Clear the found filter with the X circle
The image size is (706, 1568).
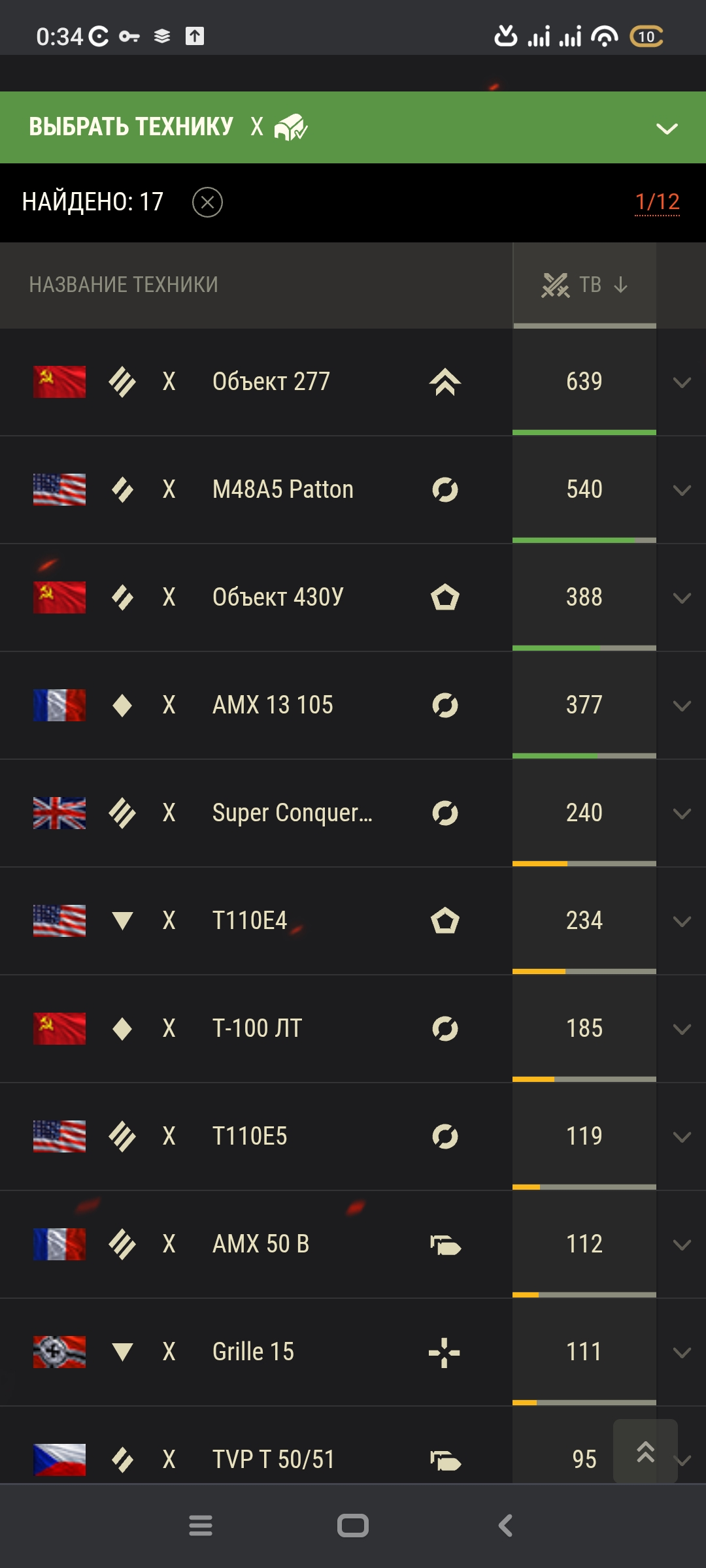(x=208, y=203)
